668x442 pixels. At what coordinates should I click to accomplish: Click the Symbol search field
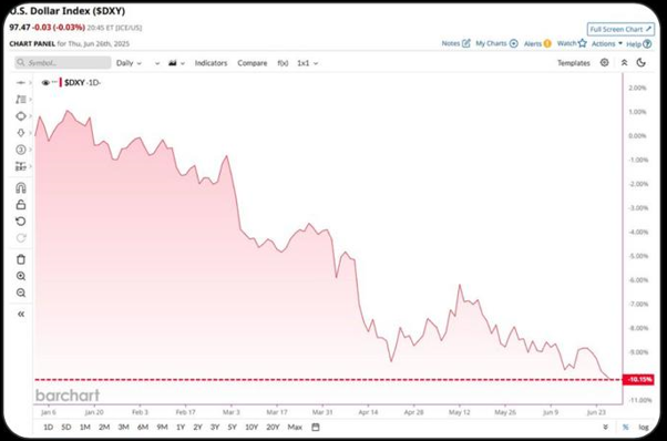63,63
